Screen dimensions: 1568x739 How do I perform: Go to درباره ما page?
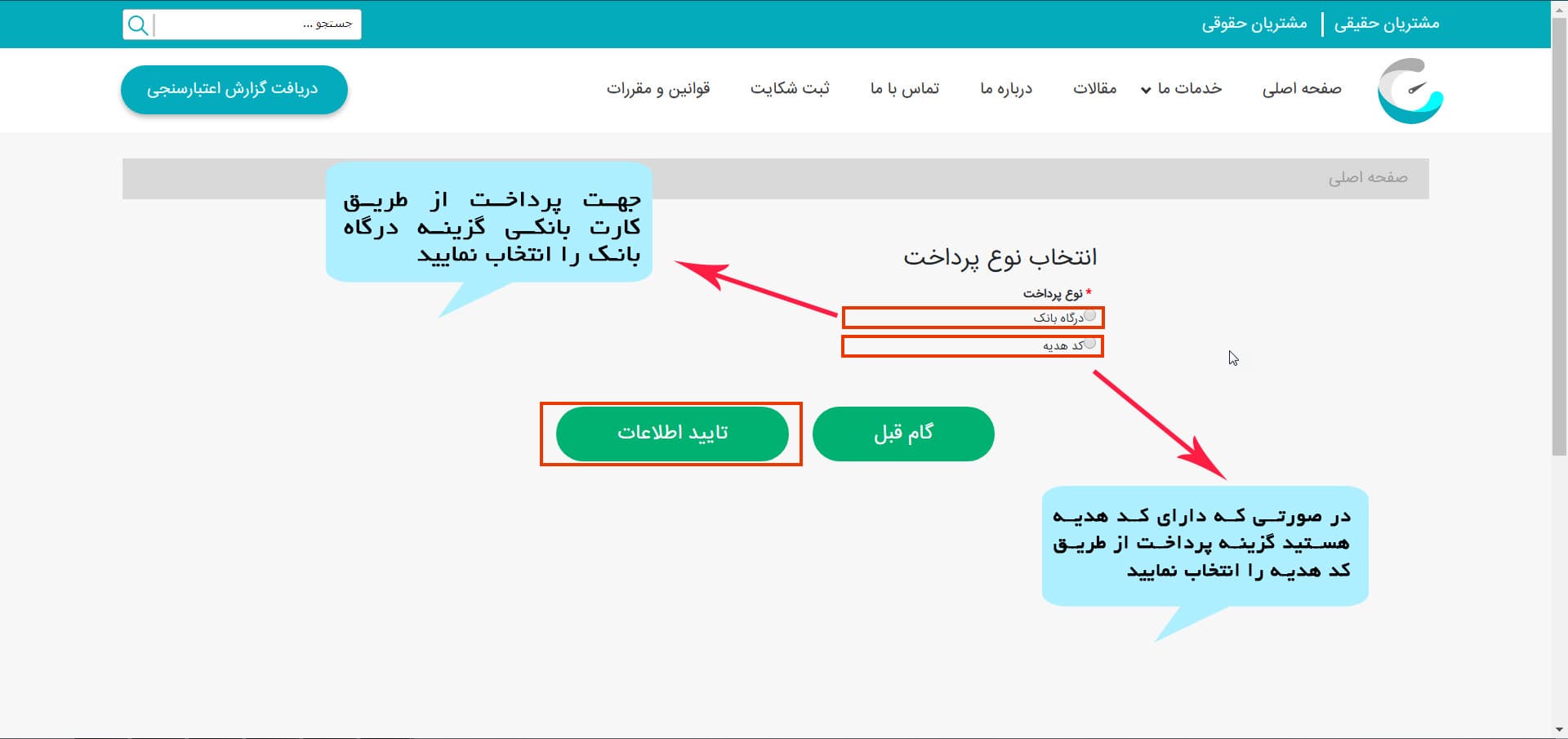point(1006,88)
